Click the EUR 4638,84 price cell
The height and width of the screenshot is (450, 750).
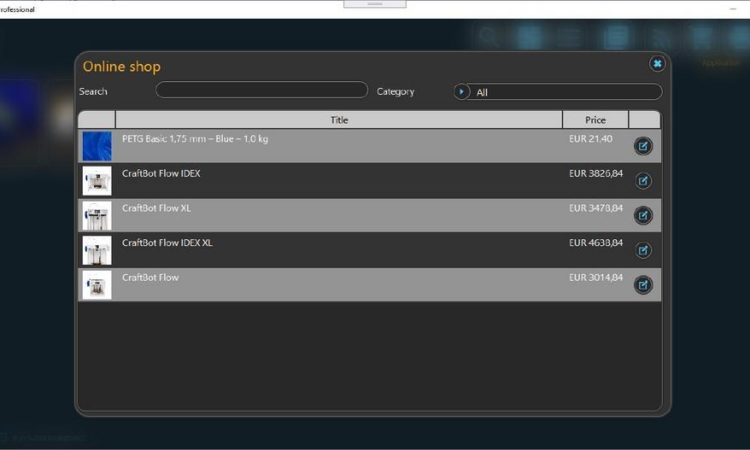point(596,243)
